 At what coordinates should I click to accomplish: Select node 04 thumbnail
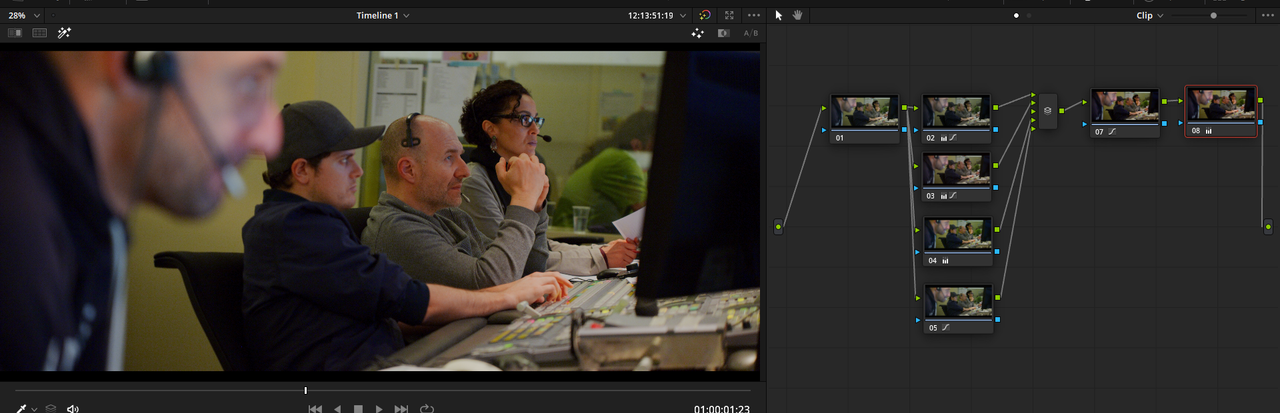(x=956, y=234)
